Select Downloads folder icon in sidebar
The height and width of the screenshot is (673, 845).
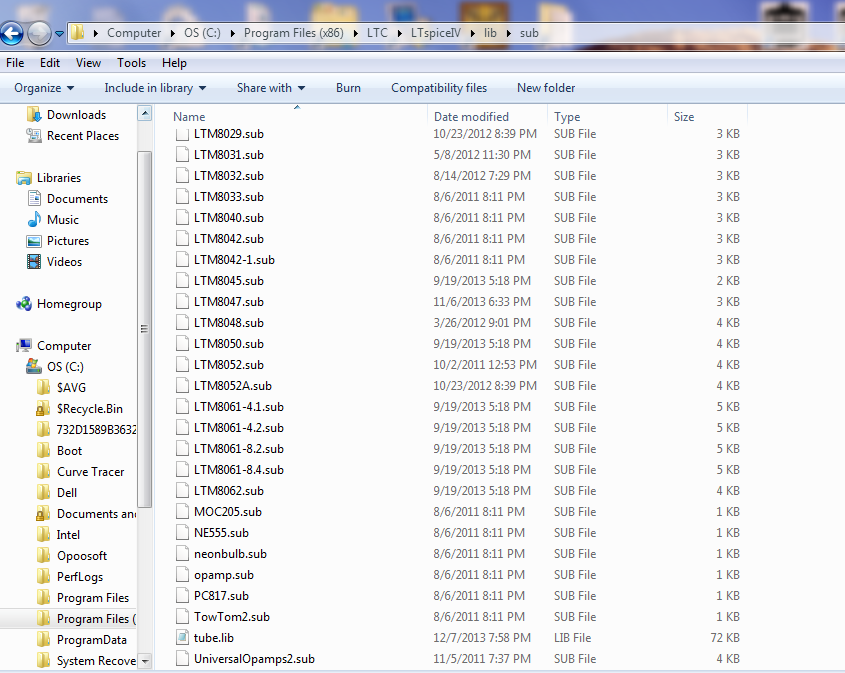(x=34, y=114)
